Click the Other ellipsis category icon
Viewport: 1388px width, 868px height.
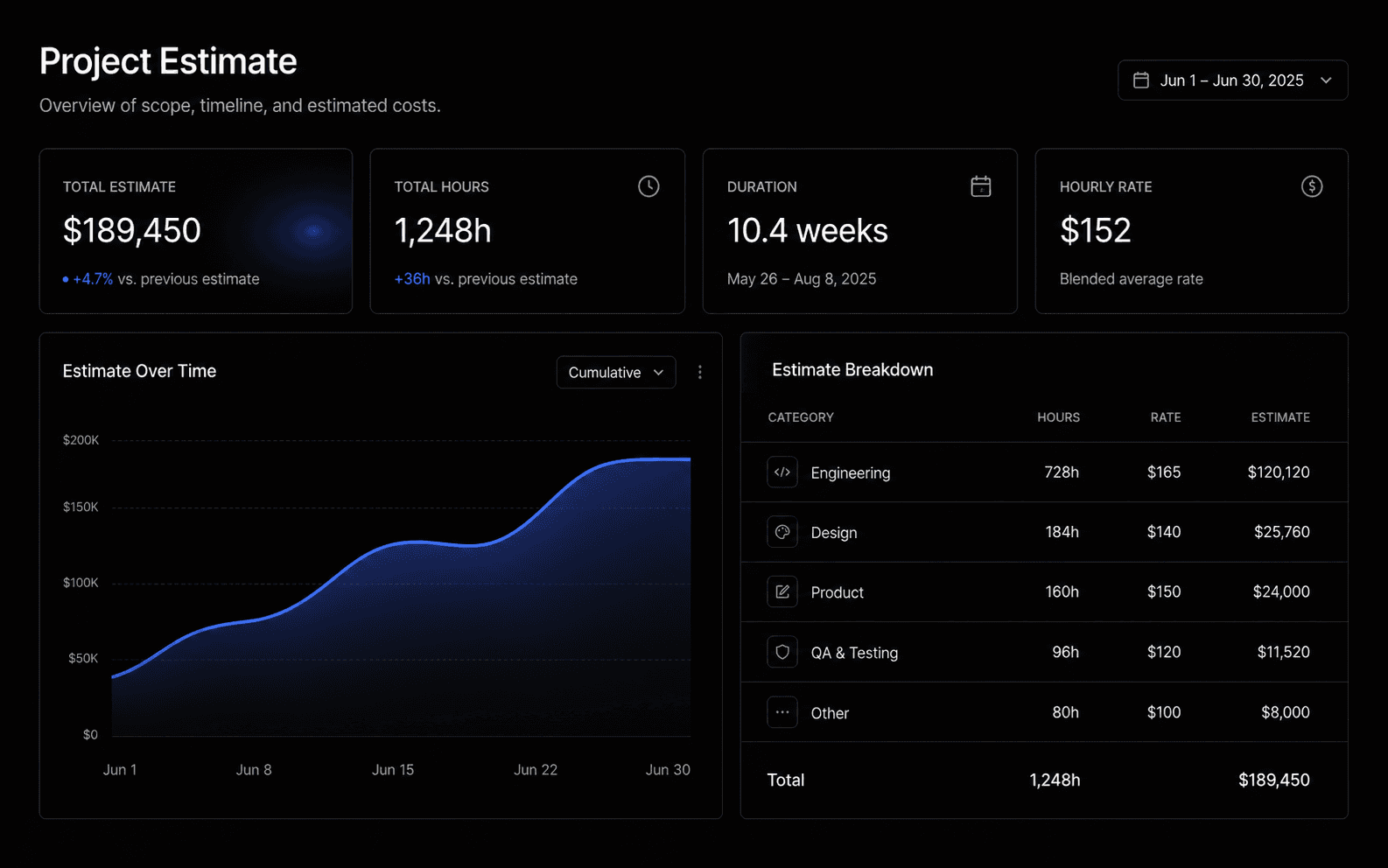coord(782,712)
